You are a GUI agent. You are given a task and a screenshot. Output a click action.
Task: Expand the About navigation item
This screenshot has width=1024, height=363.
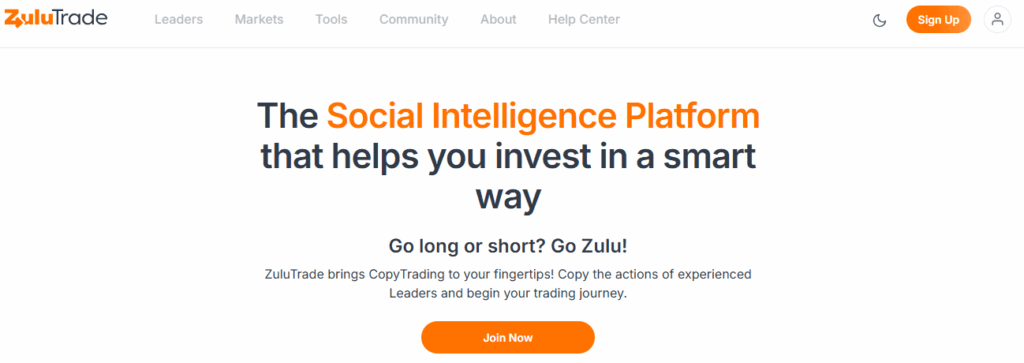tap(498, 20)
